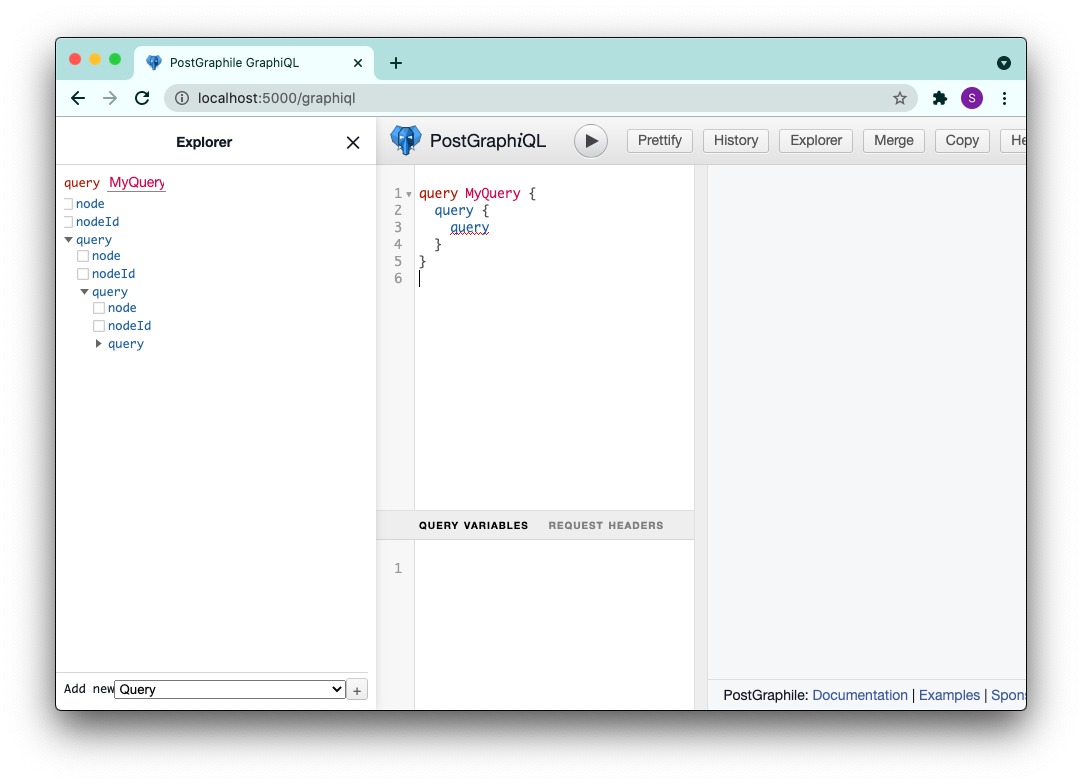The width and height of the screenshot is (1082, 784).
Task: Open the browser extensions puzzle icon
Action: (x=939, y=98)
